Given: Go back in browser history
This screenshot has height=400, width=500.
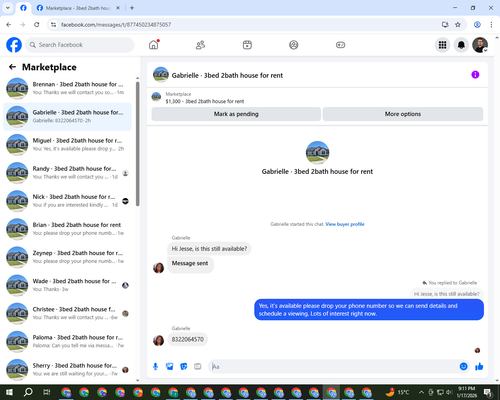Looking at the screenshot, I should point(9,25).
